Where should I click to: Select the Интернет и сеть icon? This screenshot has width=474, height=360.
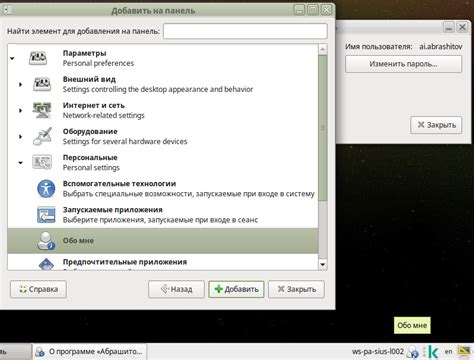pos(42,110)
